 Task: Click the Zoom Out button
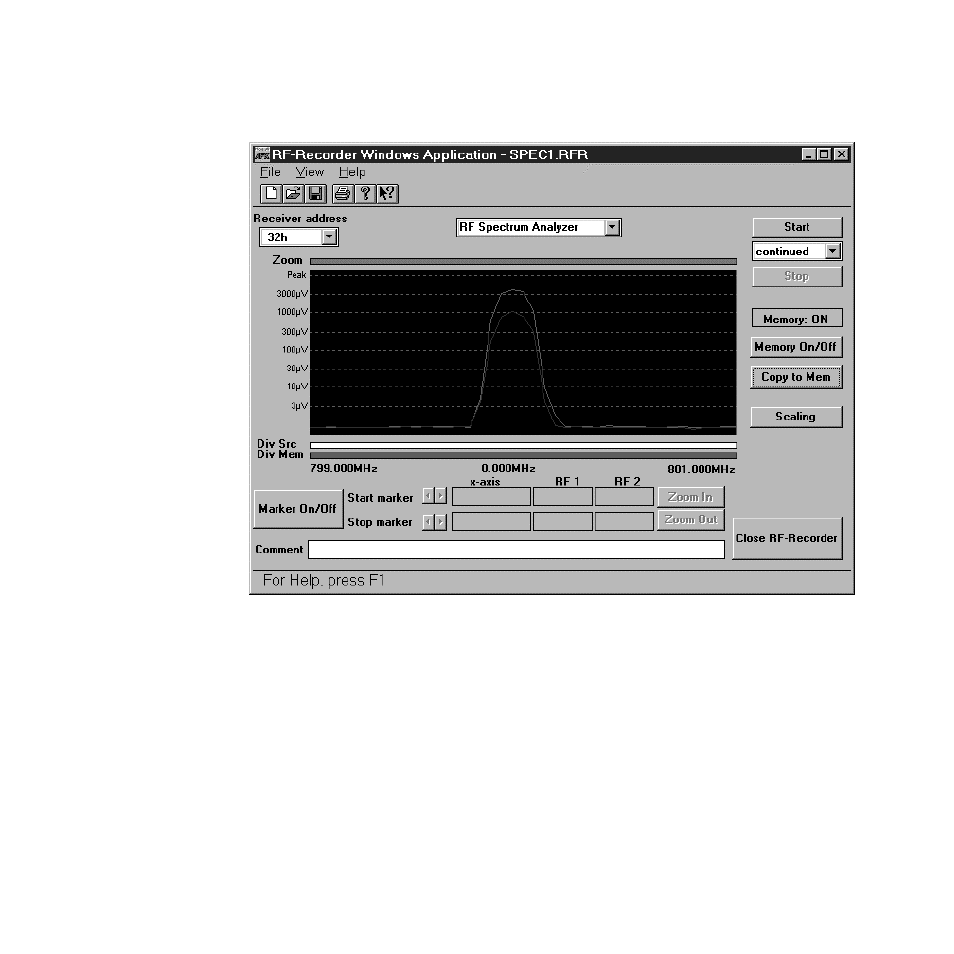[x=691, y=520]
